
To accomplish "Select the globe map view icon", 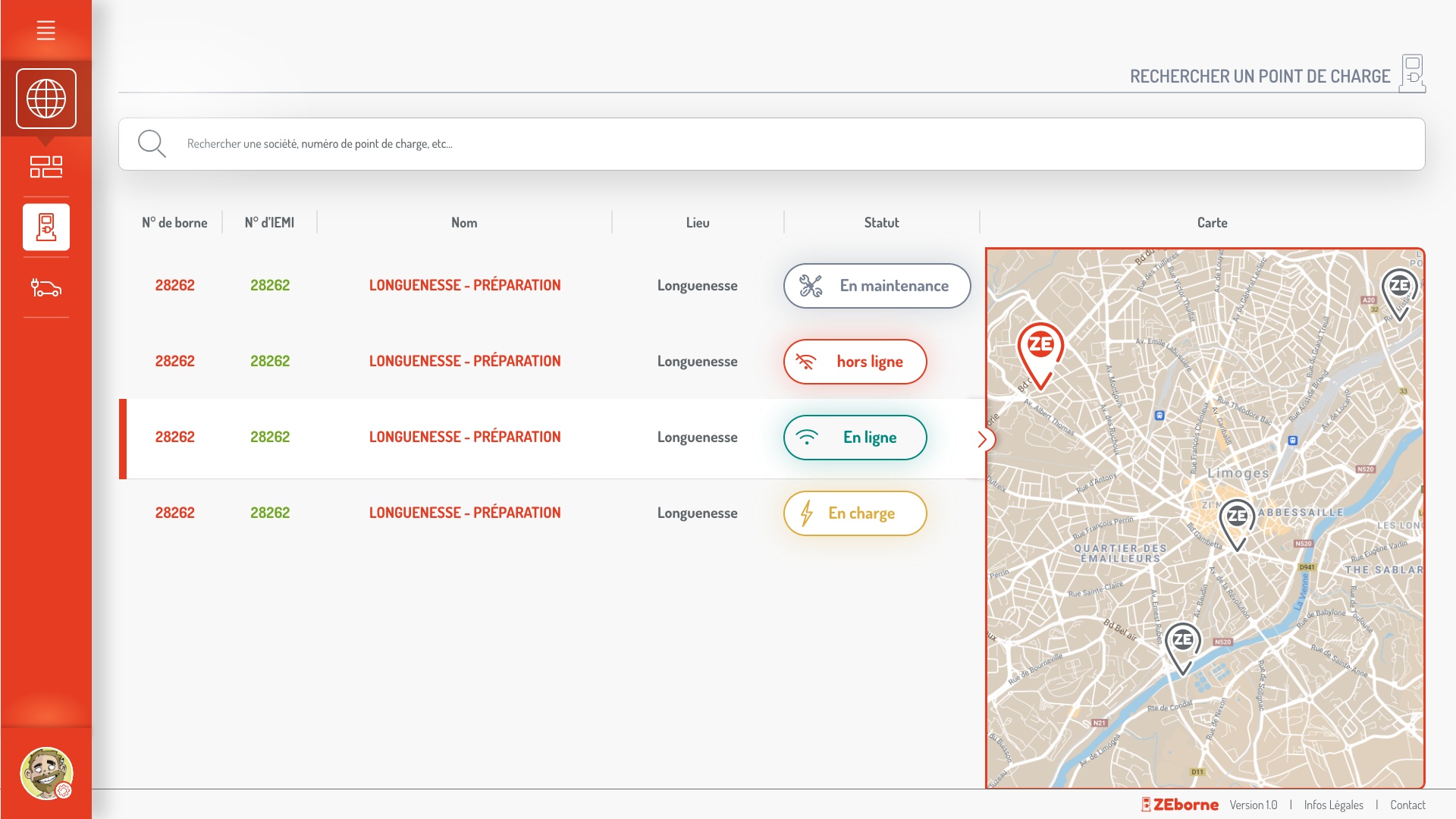I will 46,99.
